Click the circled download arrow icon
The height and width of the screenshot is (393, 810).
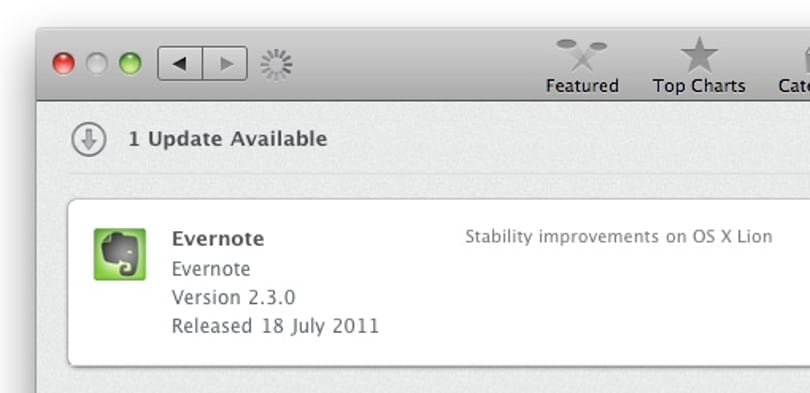pyautogui.click(x=89, y=139)
